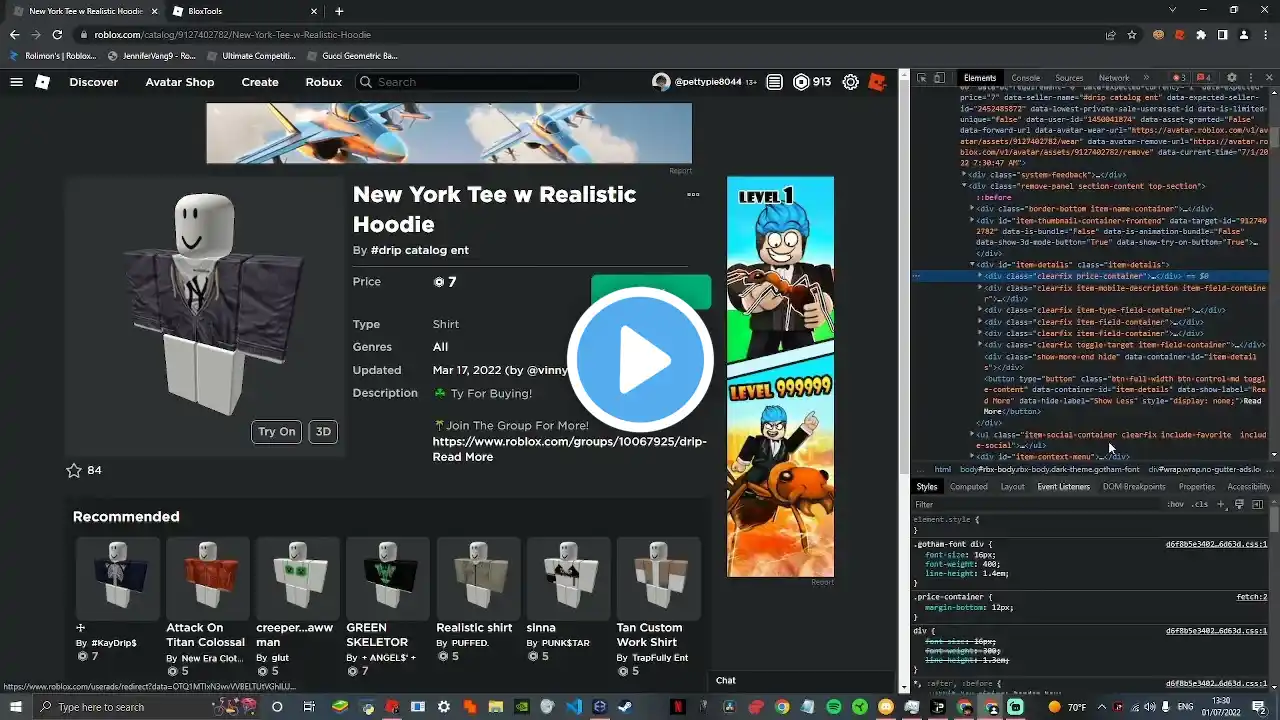Open the @pettypie8044 avatar profile
This screenshot has width=1280, height=720.
tap(661, 82)
